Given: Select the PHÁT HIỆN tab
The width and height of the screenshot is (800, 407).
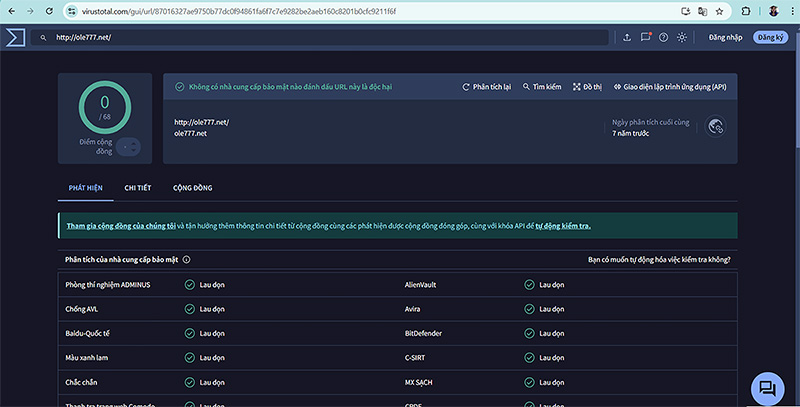Looking at the screenshot, I should point(86,188).
